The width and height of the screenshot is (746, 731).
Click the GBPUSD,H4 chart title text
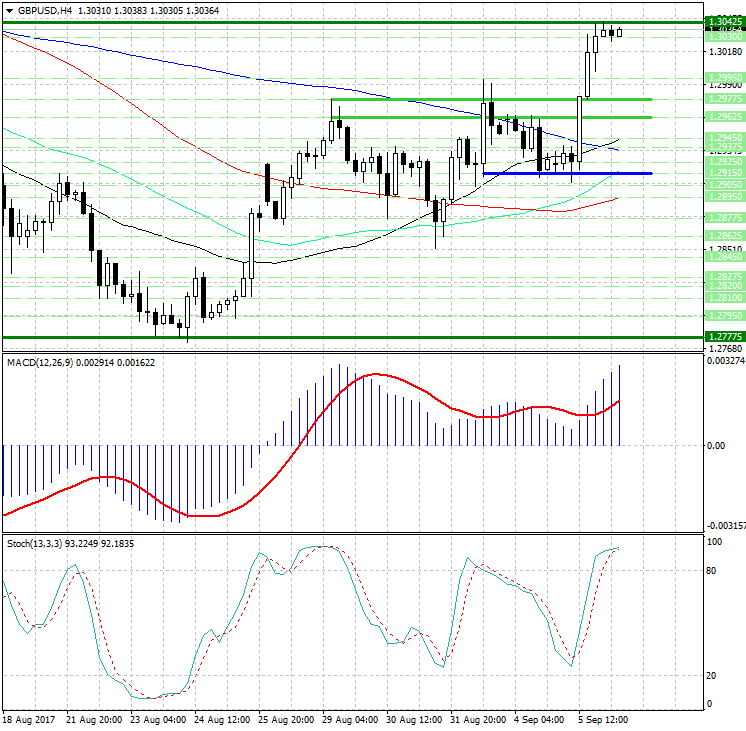tap(44, 10)
